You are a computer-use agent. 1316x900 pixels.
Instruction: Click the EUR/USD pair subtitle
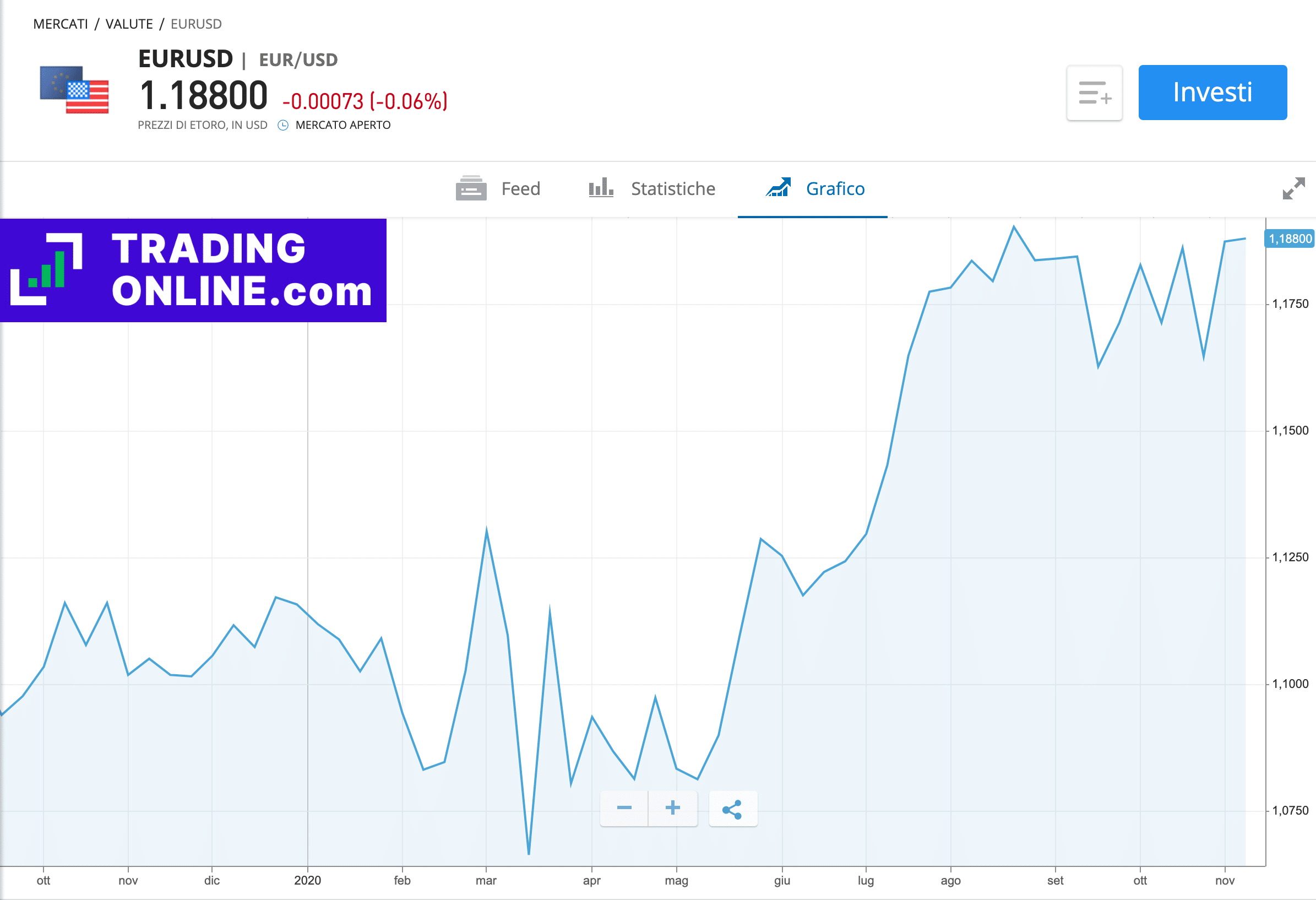point(298,60)
